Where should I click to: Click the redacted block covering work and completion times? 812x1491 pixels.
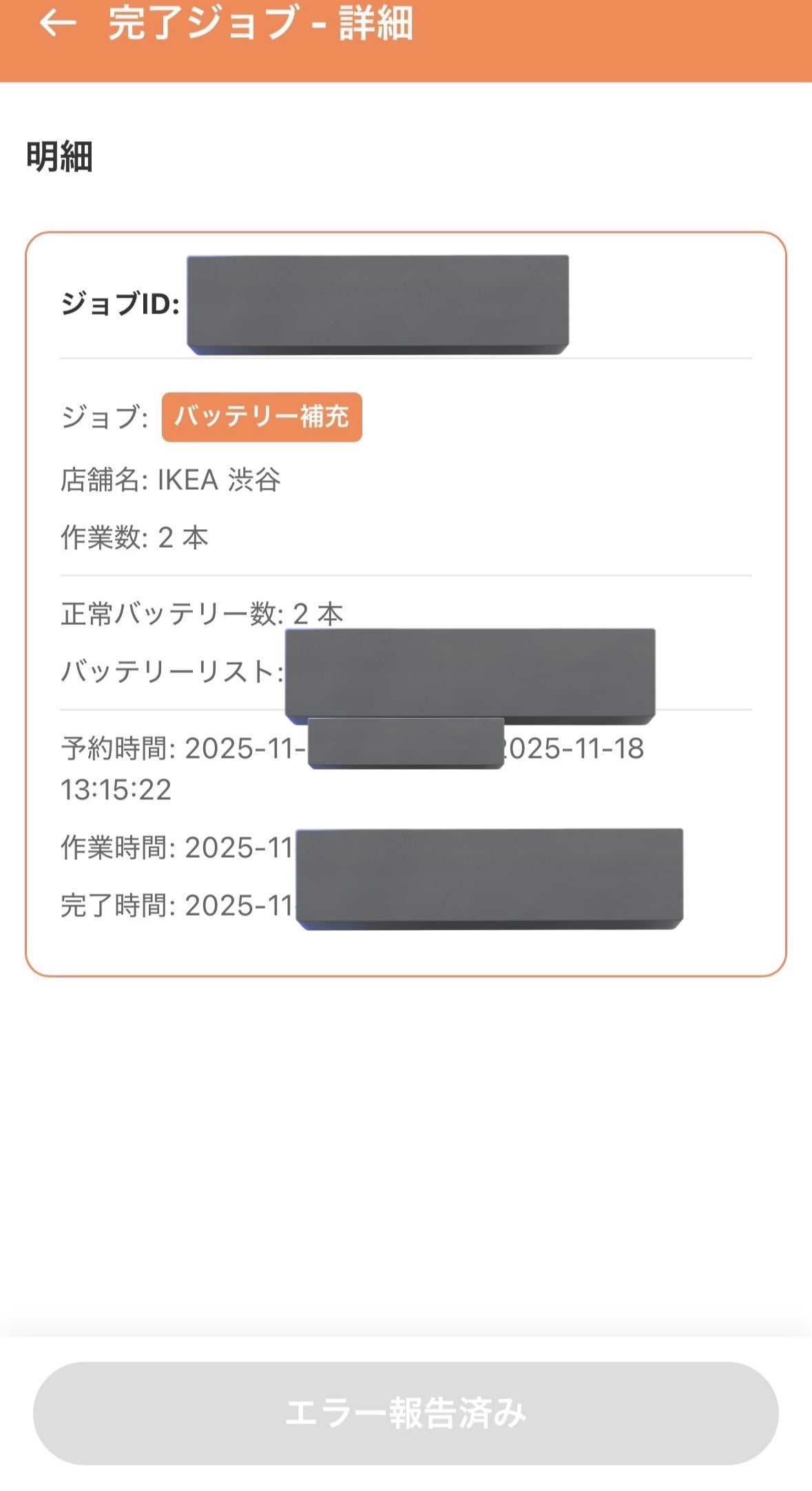pos(489,878)
